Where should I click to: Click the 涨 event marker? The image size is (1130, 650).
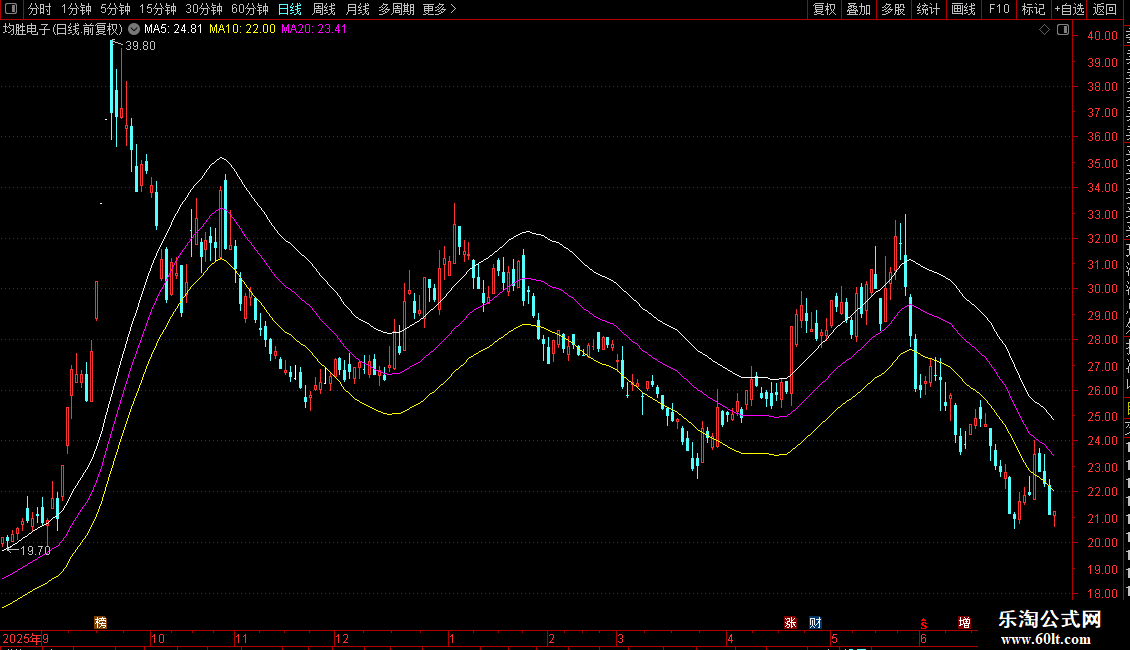point(791,623)
